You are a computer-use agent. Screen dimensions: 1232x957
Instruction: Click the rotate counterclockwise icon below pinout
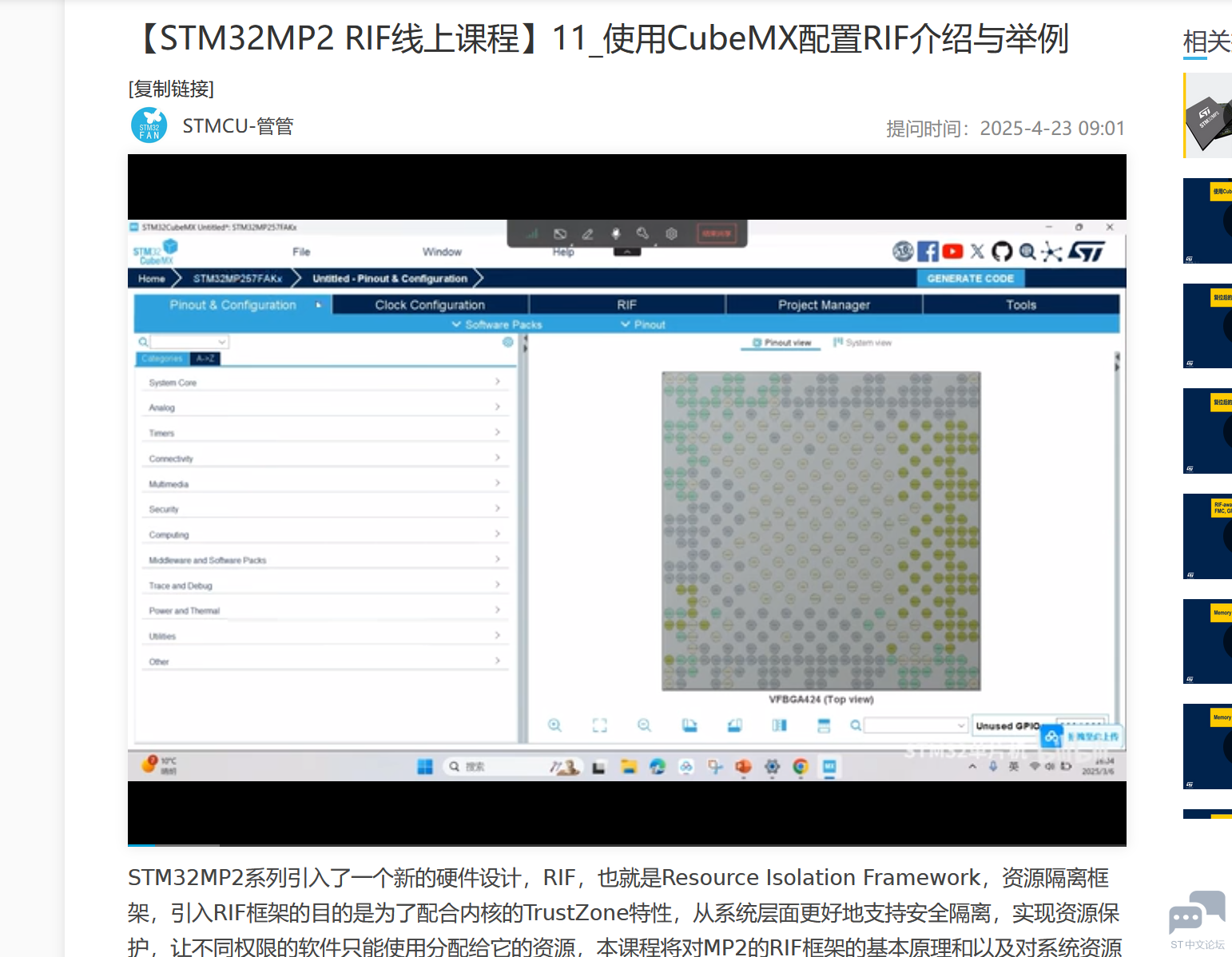[735, 725]
